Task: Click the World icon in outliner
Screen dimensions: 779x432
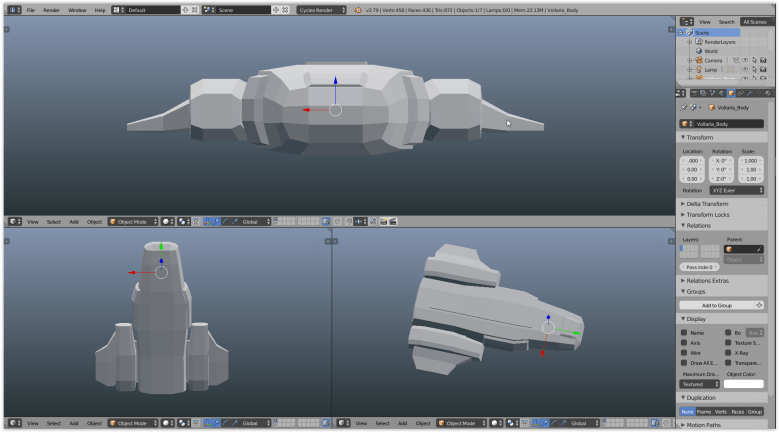Action: click(698, 51)
